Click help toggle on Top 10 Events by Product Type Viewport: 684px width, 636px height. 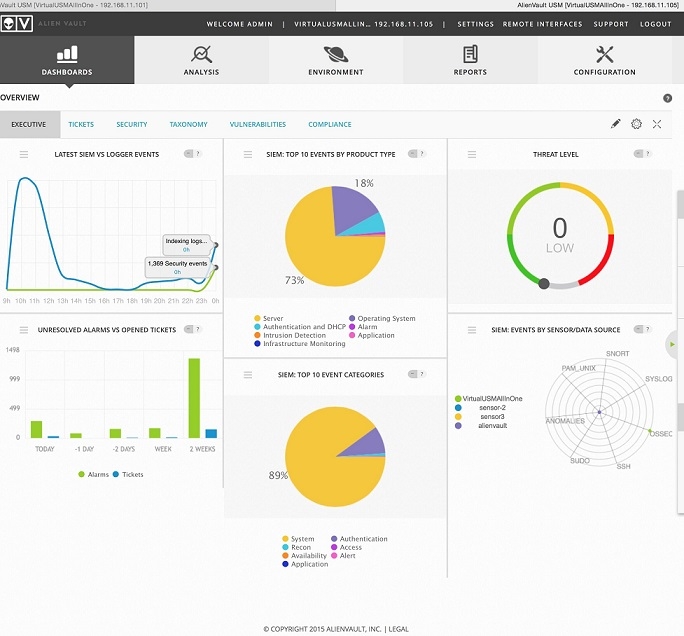(x=417, y=154)
